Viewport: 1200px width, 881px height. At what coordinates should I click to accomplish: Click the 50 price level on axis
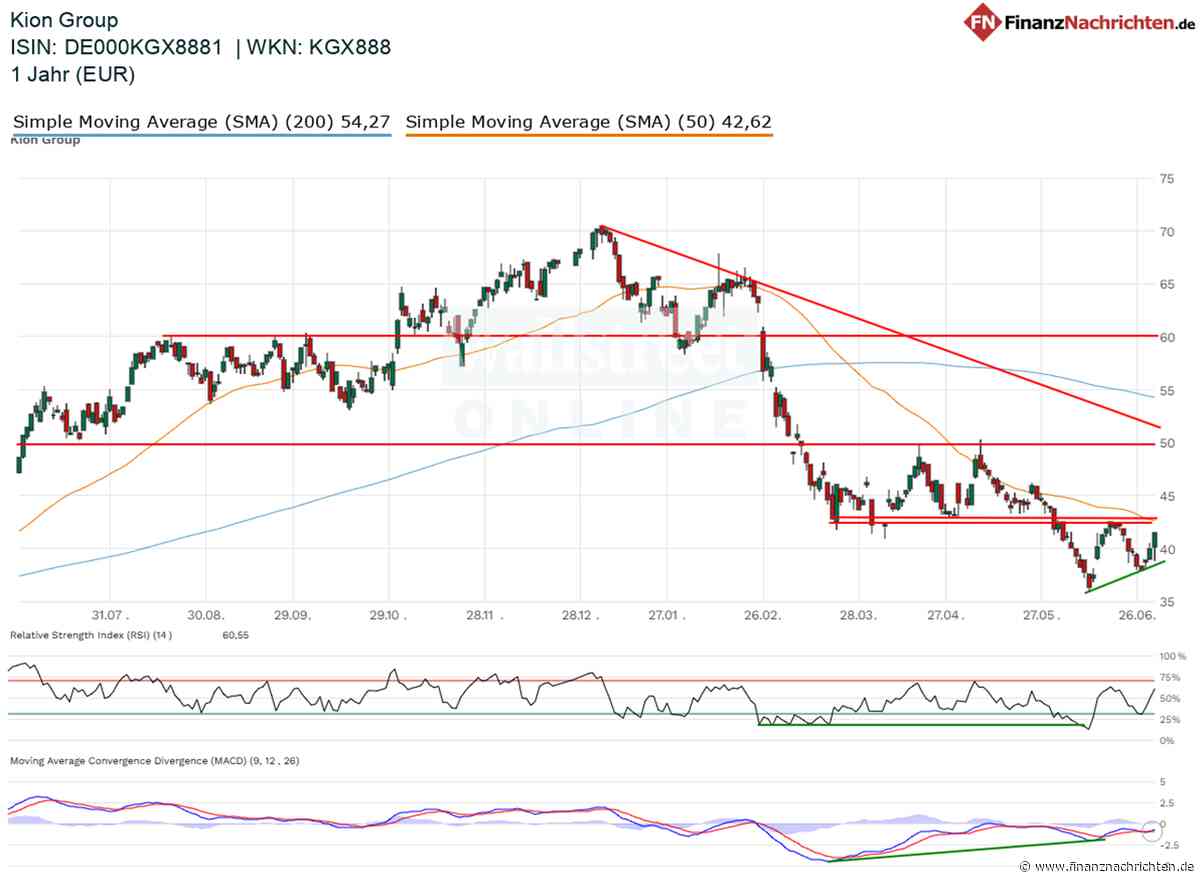(1166, 443)
